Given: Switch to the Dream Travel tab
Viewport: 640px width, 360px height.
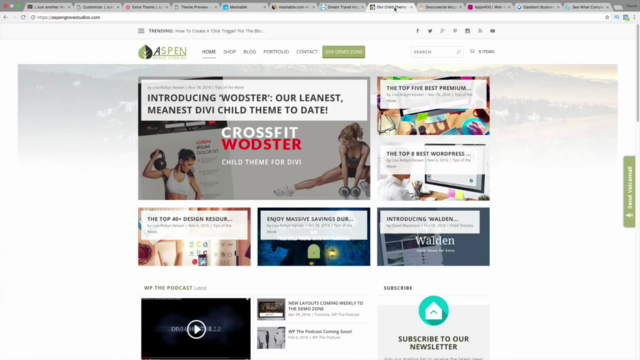Looking at the screenshot, I should coord(341,7).
